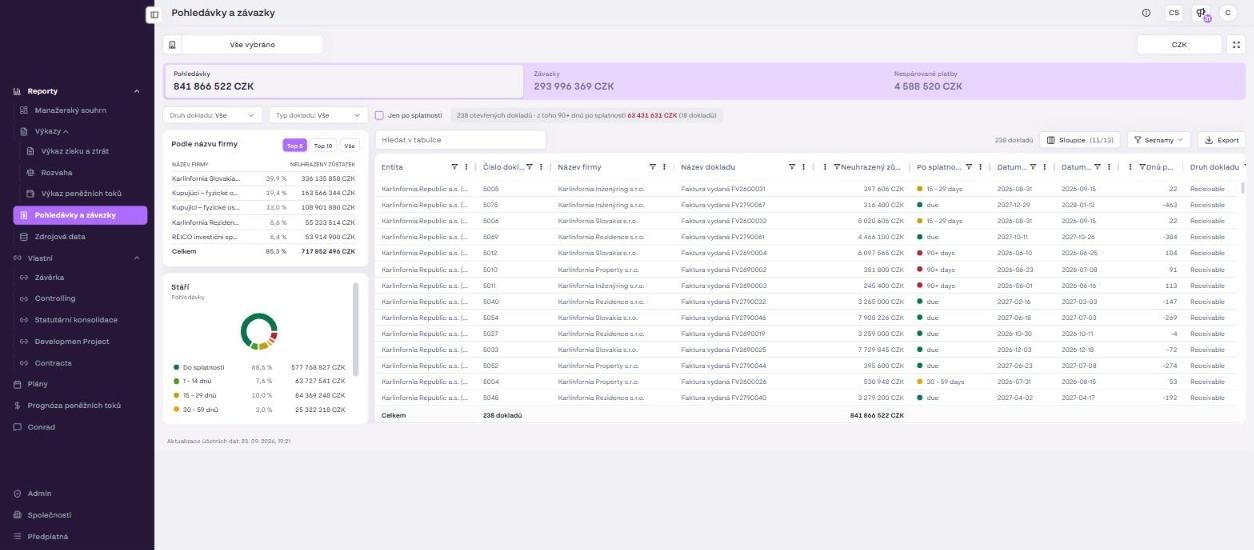Open column menu dots for Po splatnosti
Screen dimensions: 1254x550
click(980, 167)
